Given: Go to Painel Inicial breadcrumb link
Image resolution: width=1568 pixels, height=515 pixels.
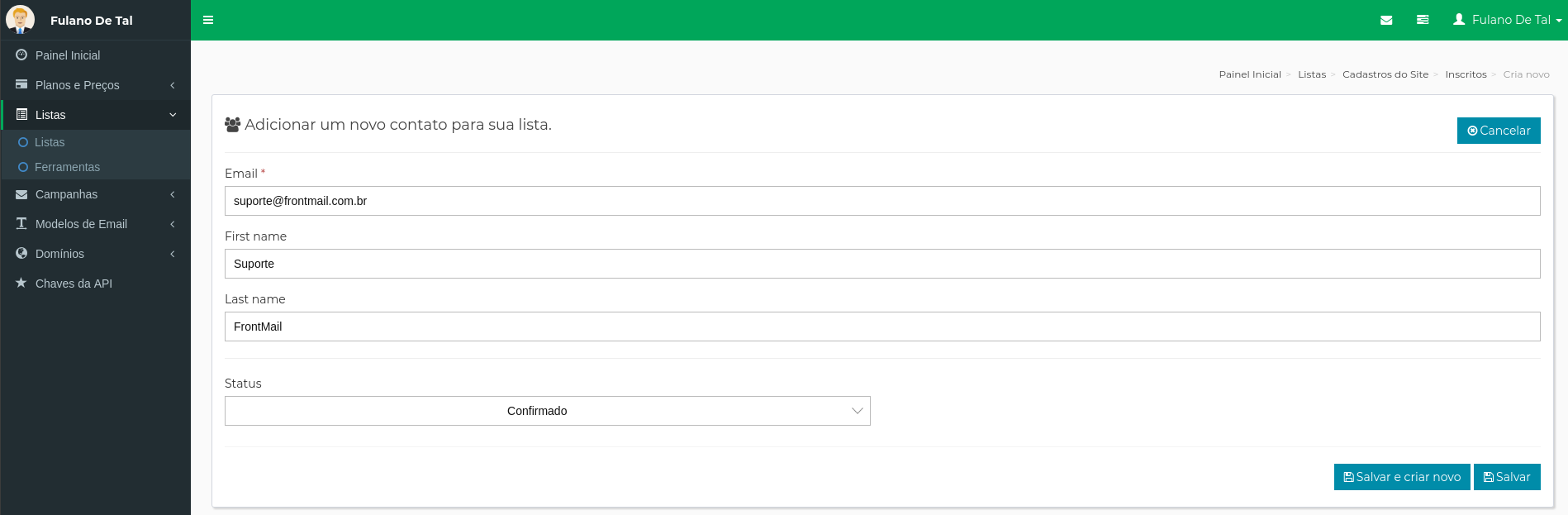Looking at the screenshot, I should point(1250,74).
